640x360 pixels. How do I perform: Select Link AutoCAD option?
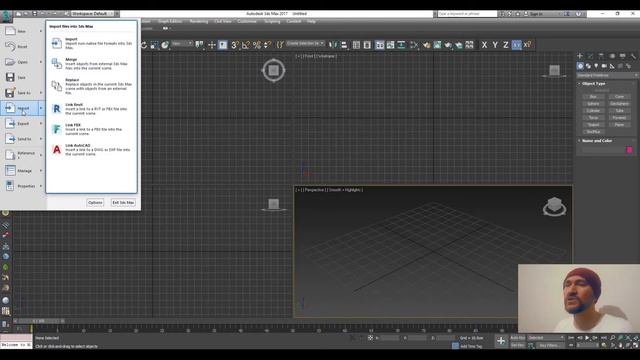[91, 149]
